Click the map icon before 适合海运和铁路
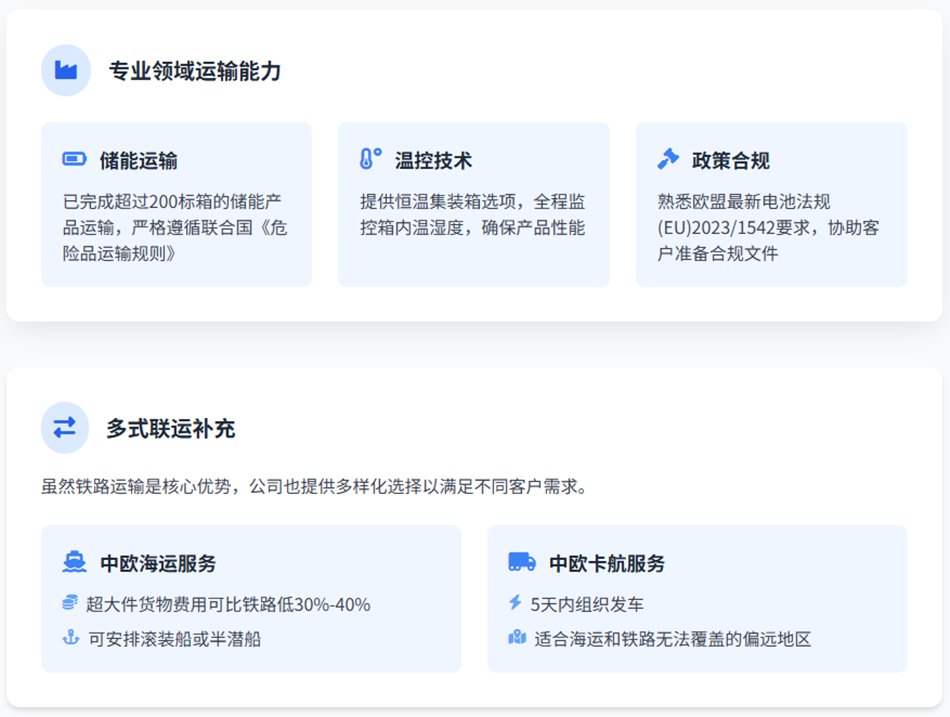Viewport: 950px width, 717px height. click(517, 638)
